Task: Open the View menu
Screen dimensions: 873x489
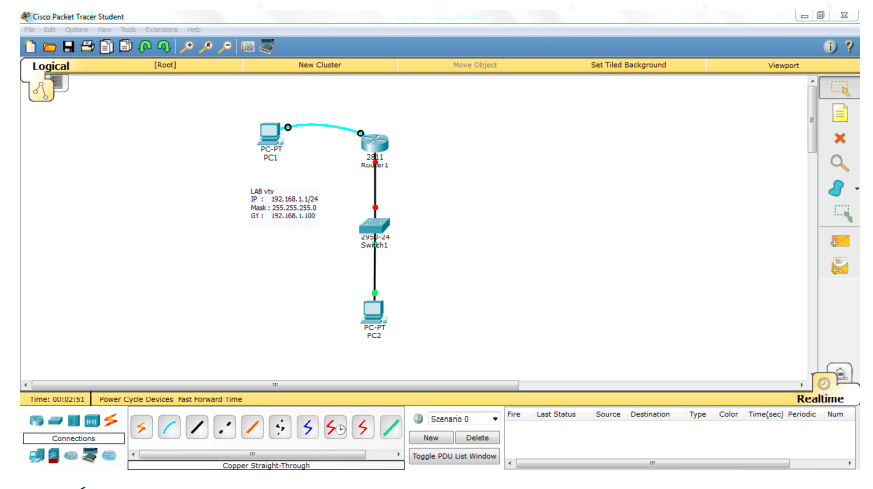Action: (104, 30)
